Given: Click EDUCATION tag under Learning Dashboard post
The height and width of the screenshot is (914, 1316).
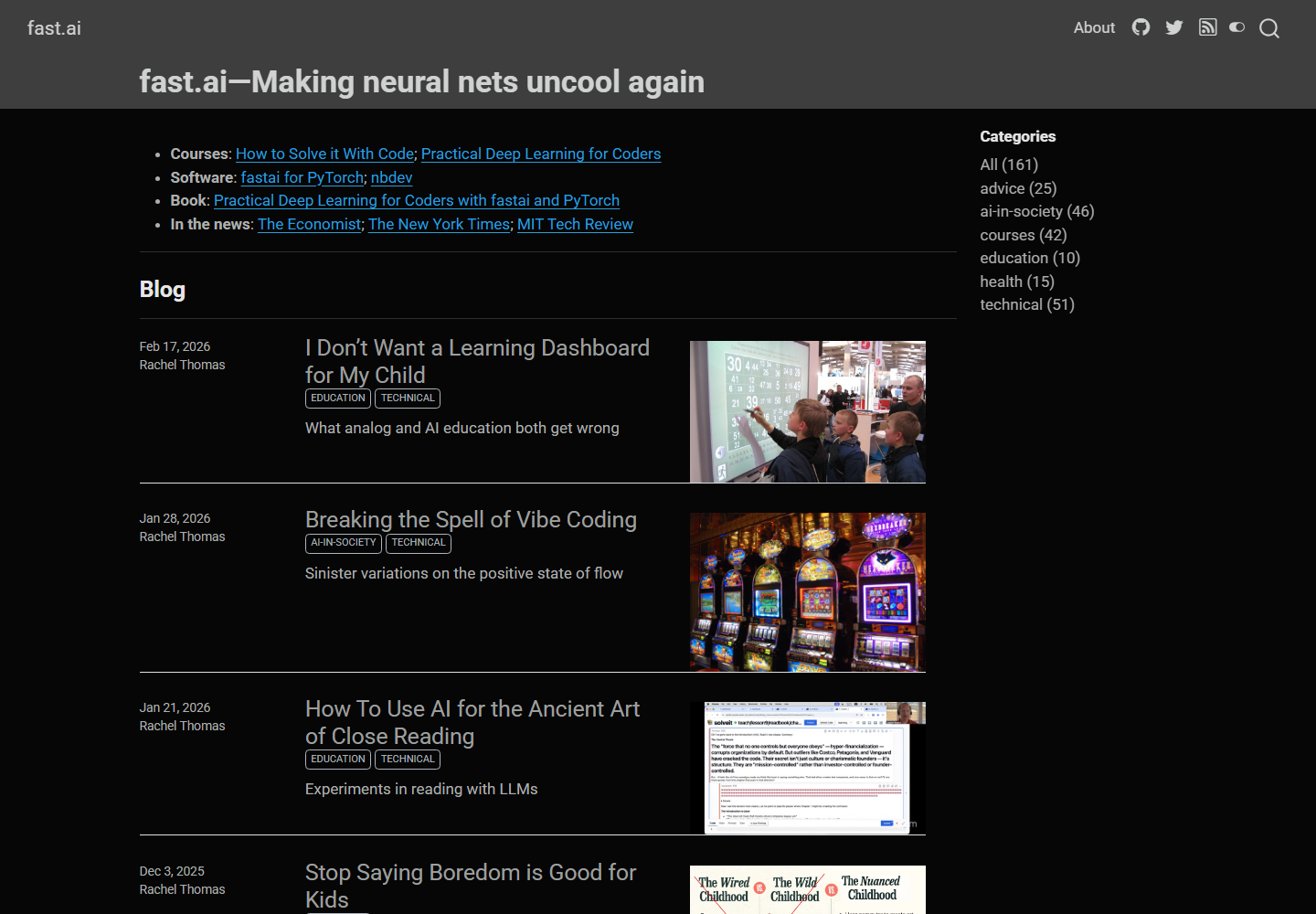Looking at the screenshot, I should [338, 399].
